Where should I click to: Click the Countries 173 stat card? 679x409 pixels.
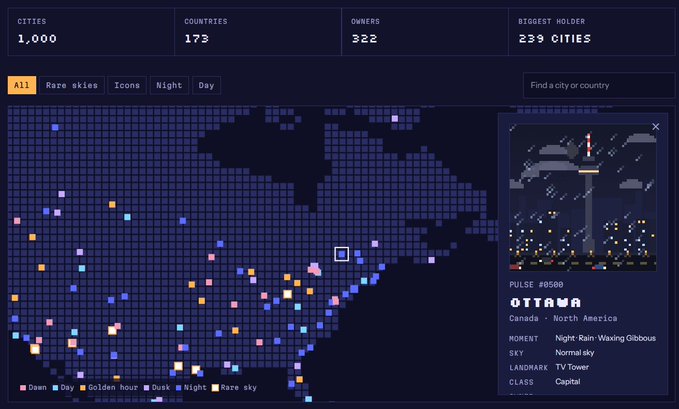(258, 31)
